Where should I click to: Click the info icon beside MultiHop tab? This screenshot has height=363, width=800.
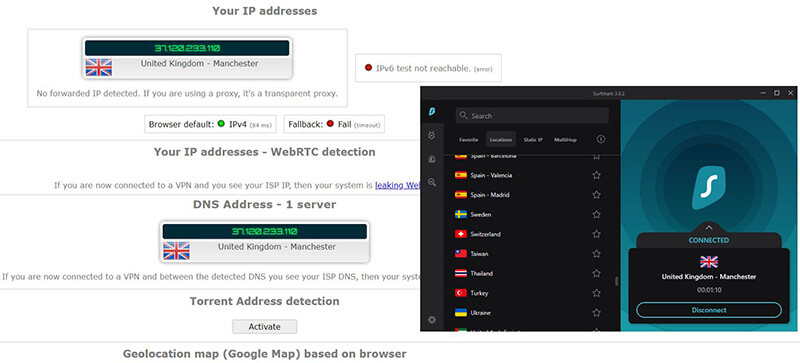point(601,139)
